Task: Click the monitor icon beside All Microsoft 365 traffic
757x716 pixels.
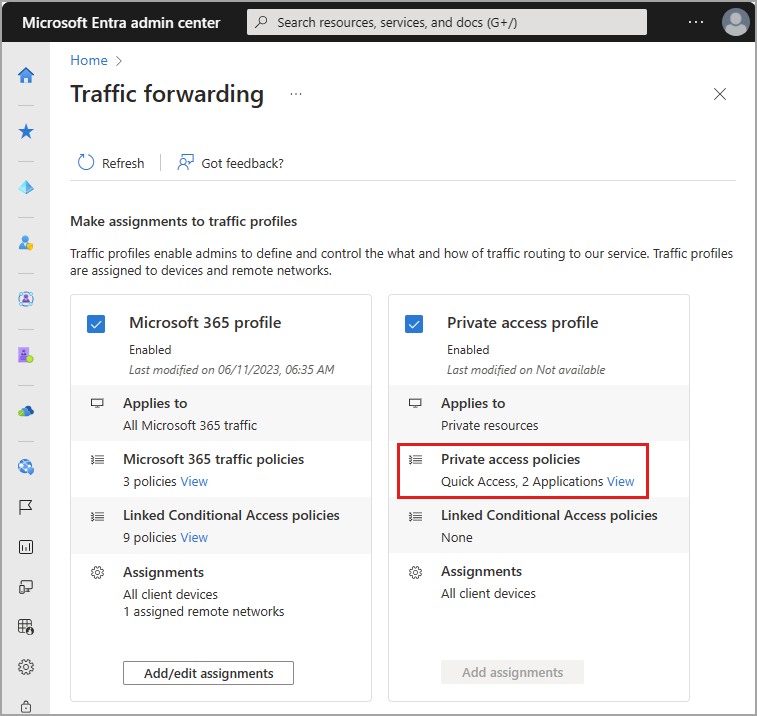Action: pos(97,403)
